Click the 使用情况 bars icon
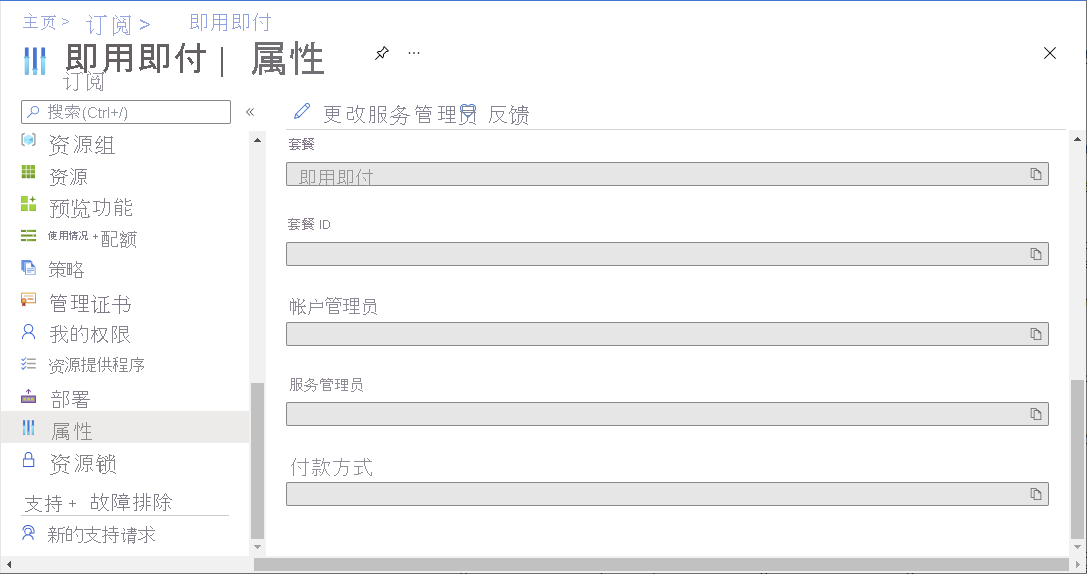The image size is (1087, 574). click(x=28, y=236)
